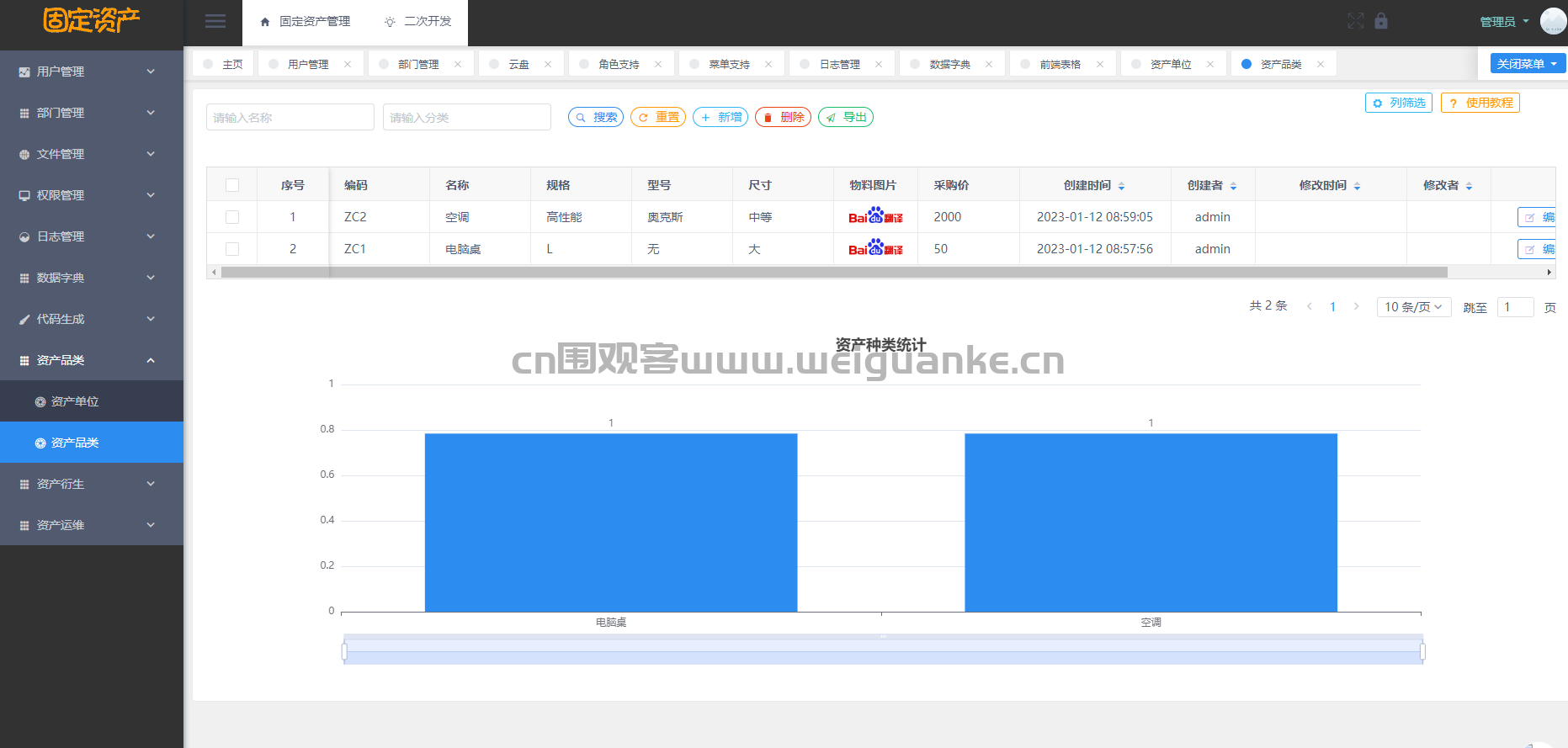Click the 搜索 button
This screenshot has width=1568, height=748.
[596, 117]
